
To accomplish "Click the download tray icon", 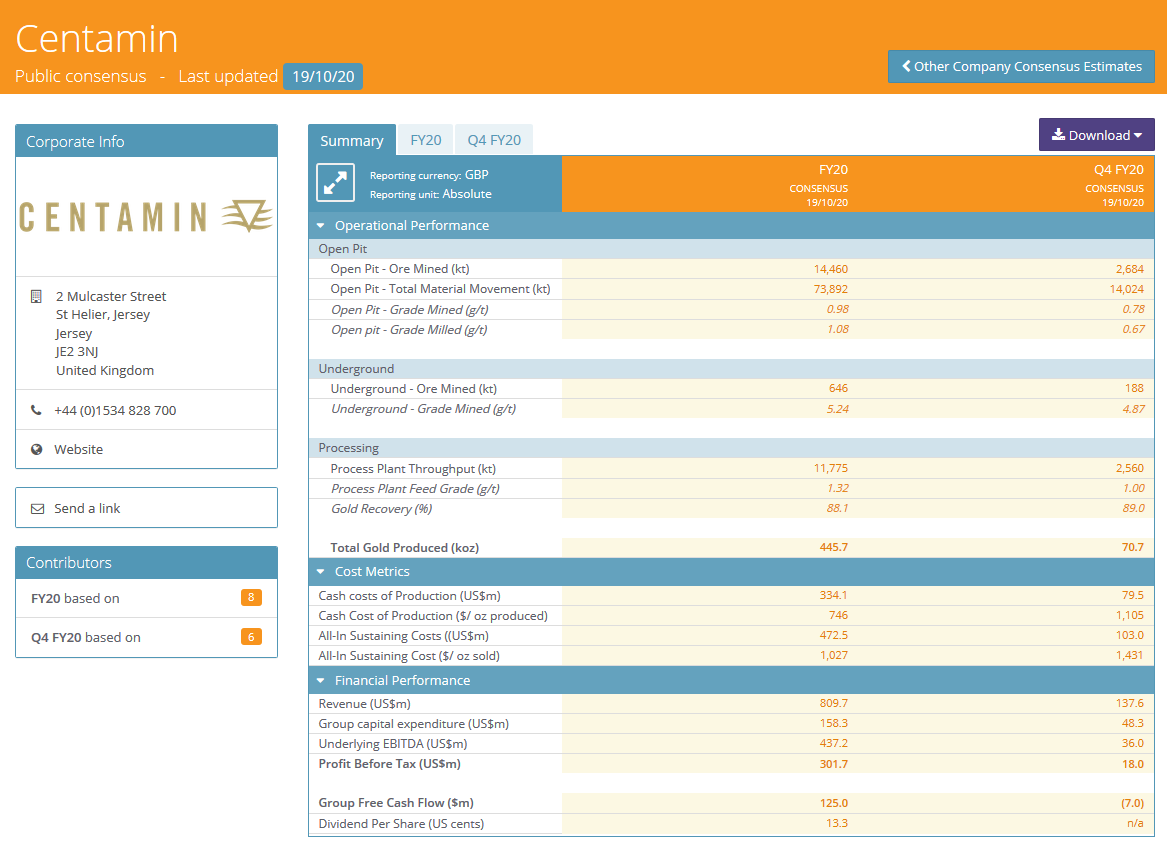I will [x=1058, y=135].
